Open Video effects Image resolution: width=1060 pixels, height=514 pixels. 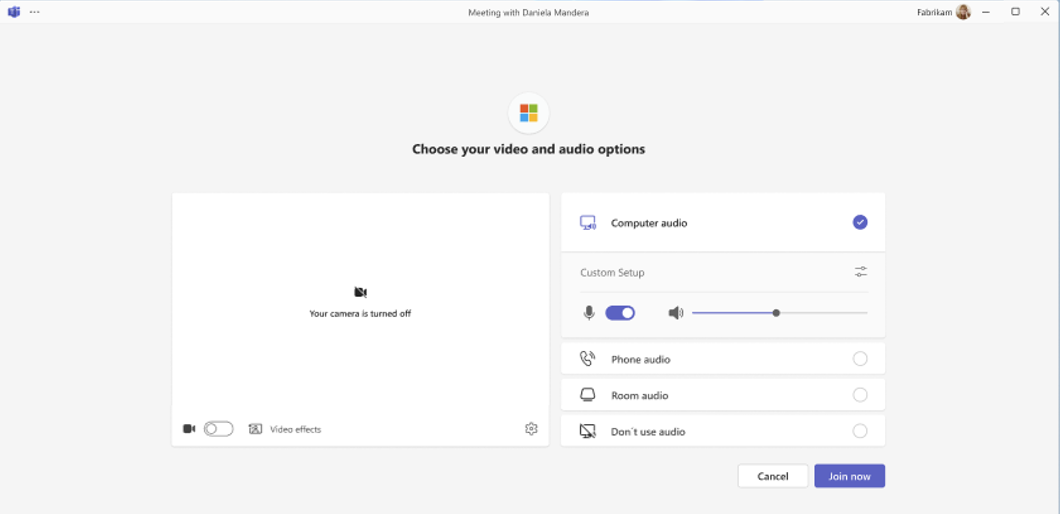coord(286,429)
